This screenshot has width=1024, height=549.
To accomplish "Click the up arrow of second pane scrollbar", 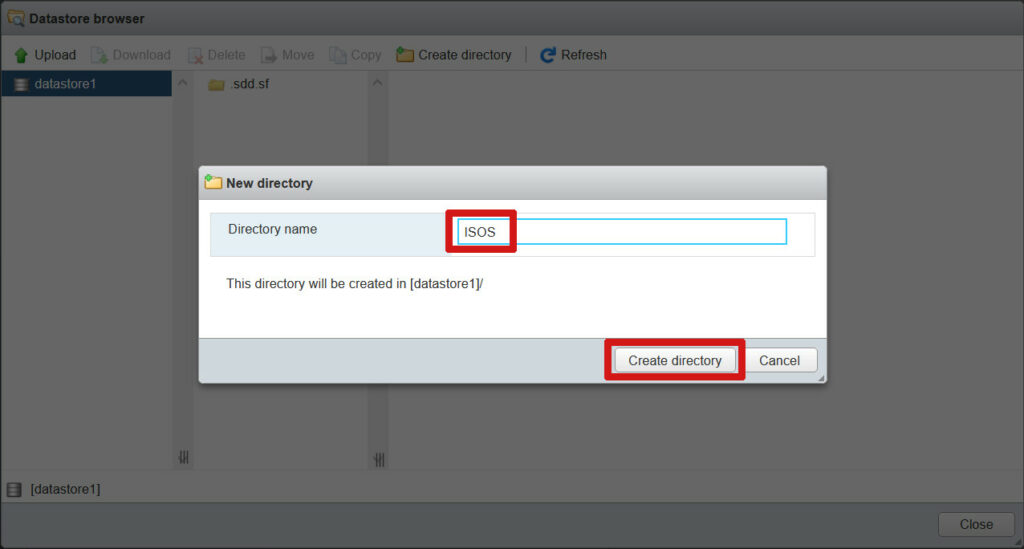I will [x=377, y=83].
